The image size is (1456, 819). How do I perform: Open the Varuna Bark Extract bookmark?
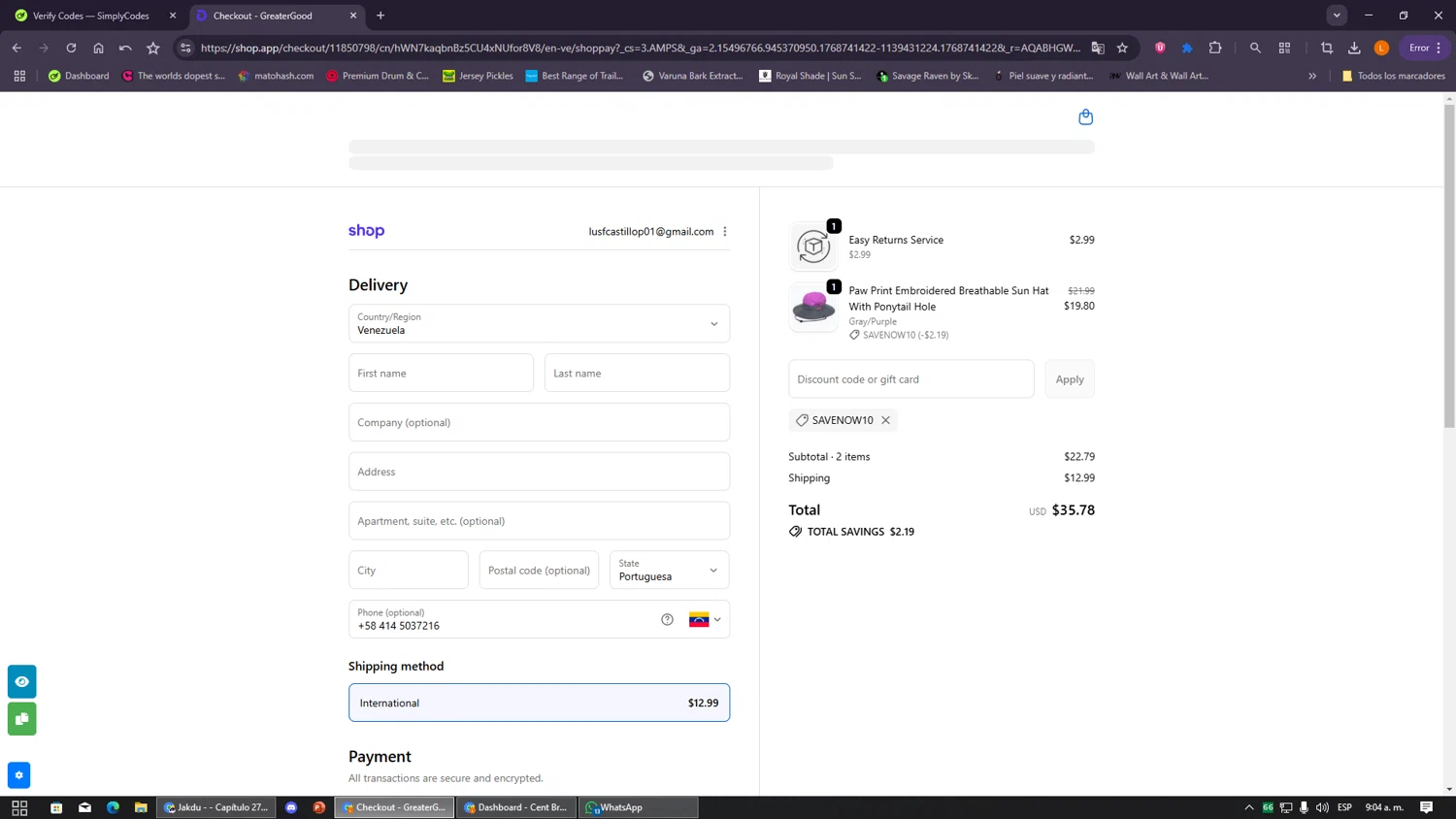(x=692, y=76)
